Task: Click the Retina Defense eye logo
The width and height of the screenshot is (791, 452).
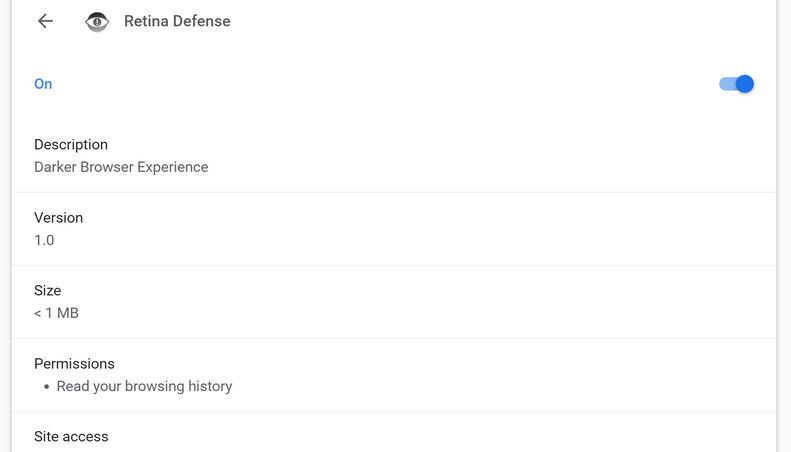Action: pos(97,21)
